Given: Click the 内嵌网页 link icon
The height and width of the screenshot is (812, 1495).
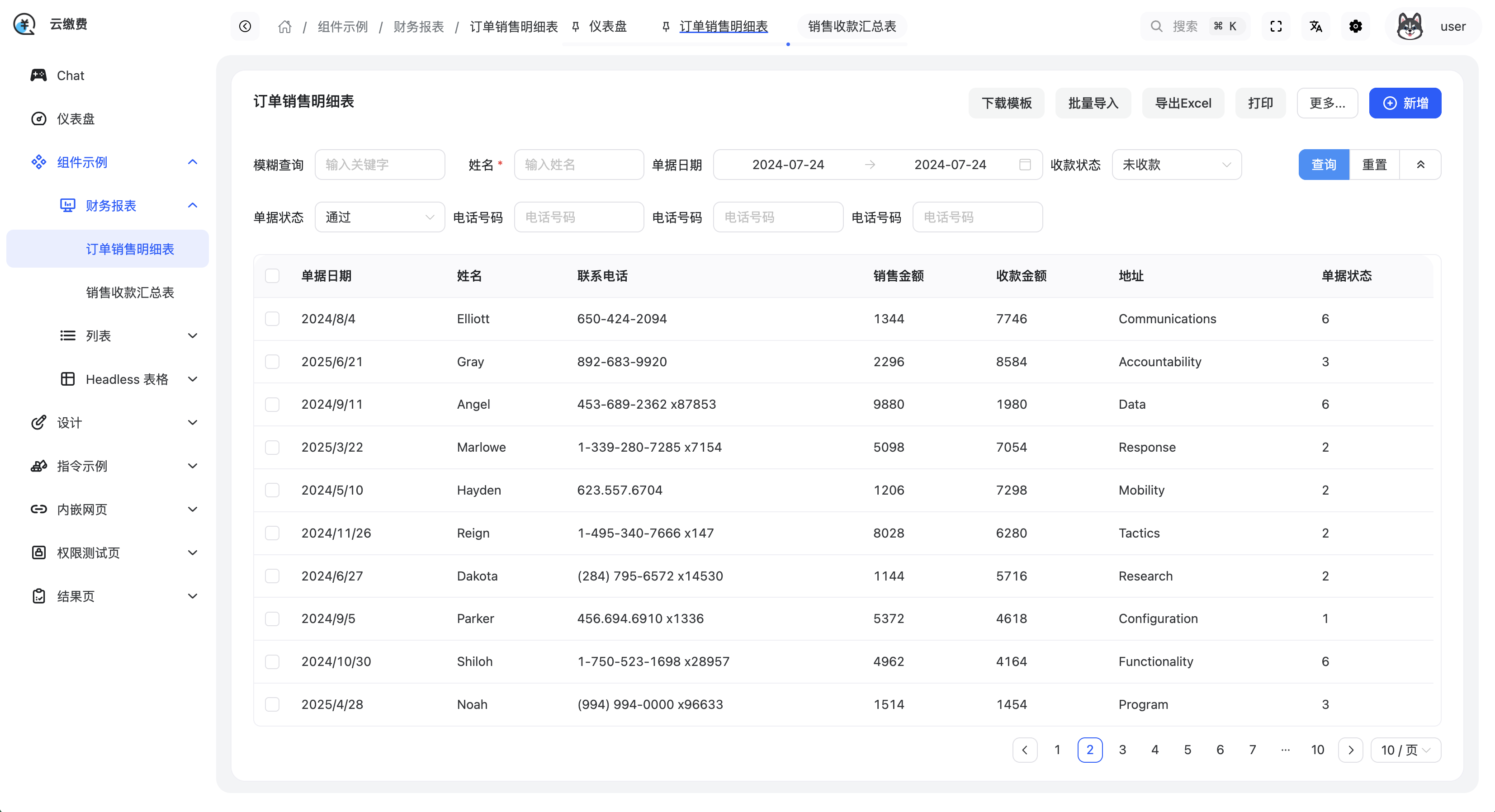Looking at the screenshot, I should pos(38,509).
